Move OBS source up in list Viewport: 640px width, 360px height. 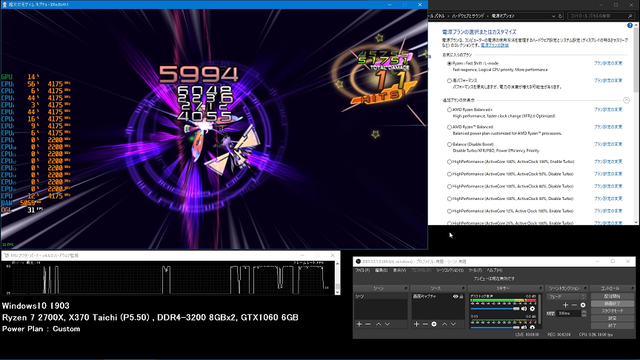[x=444, y=324]
